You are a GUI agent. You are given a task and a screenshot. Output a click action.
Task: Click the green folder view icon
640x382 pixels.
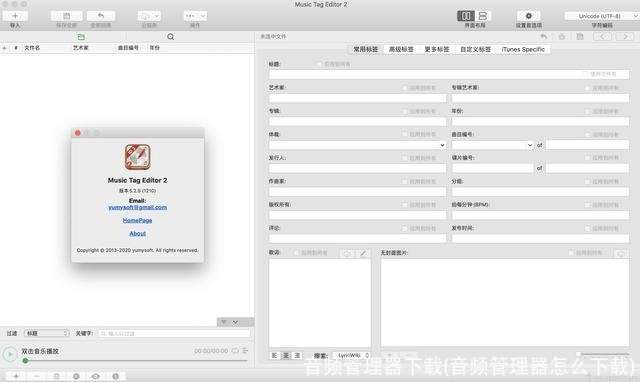click(81, 37)
